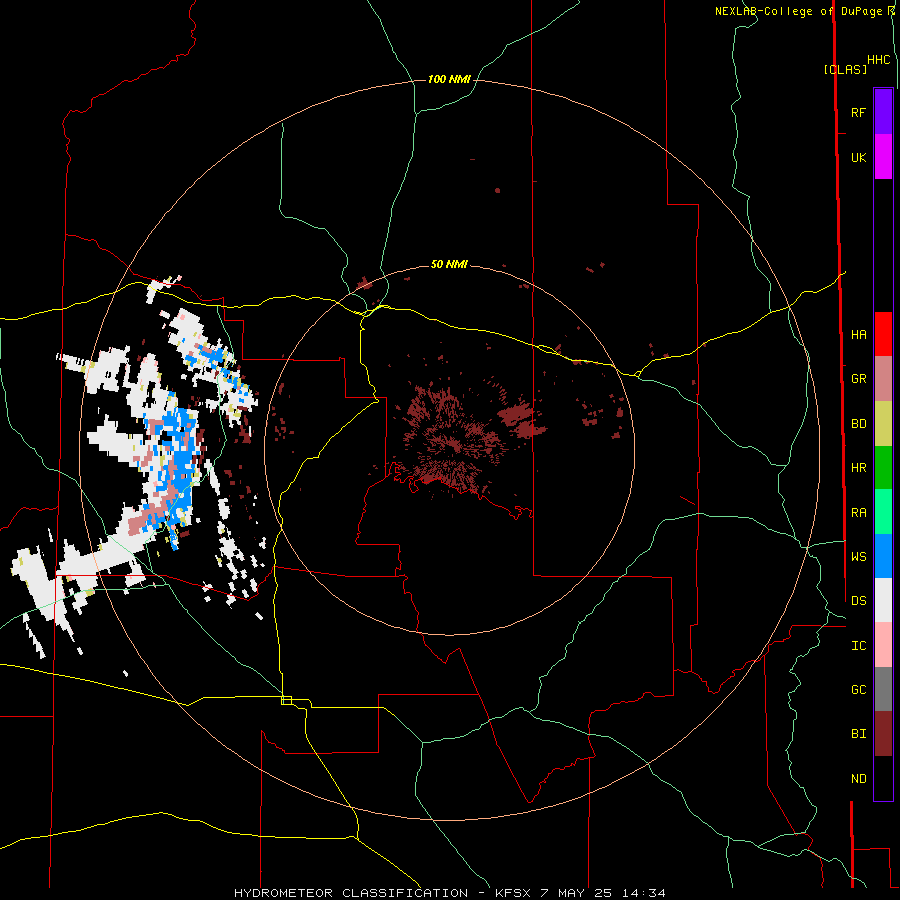Click the KFSX station identifier

click(x=513, y=893)
